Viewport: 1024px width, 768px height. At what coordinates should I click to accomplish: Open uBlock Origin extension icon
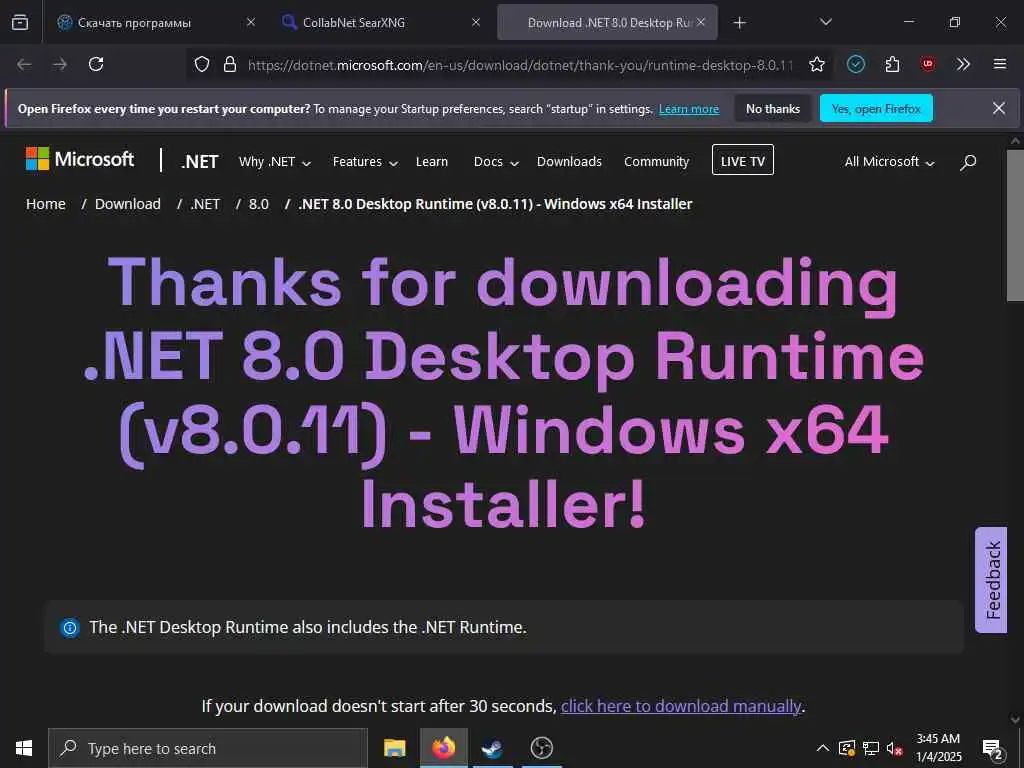[x=927, y=64]
